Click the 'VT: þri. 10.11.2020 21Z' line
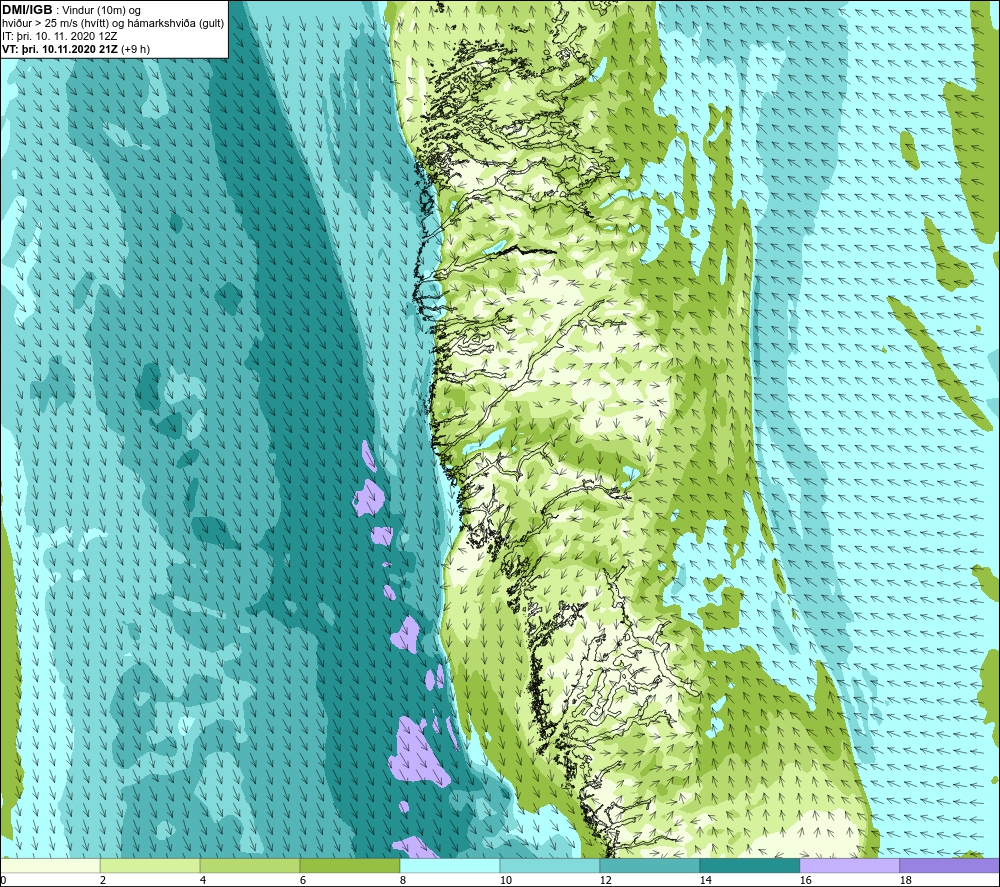This screenshot has width=1000, height=887. point(59,49)
